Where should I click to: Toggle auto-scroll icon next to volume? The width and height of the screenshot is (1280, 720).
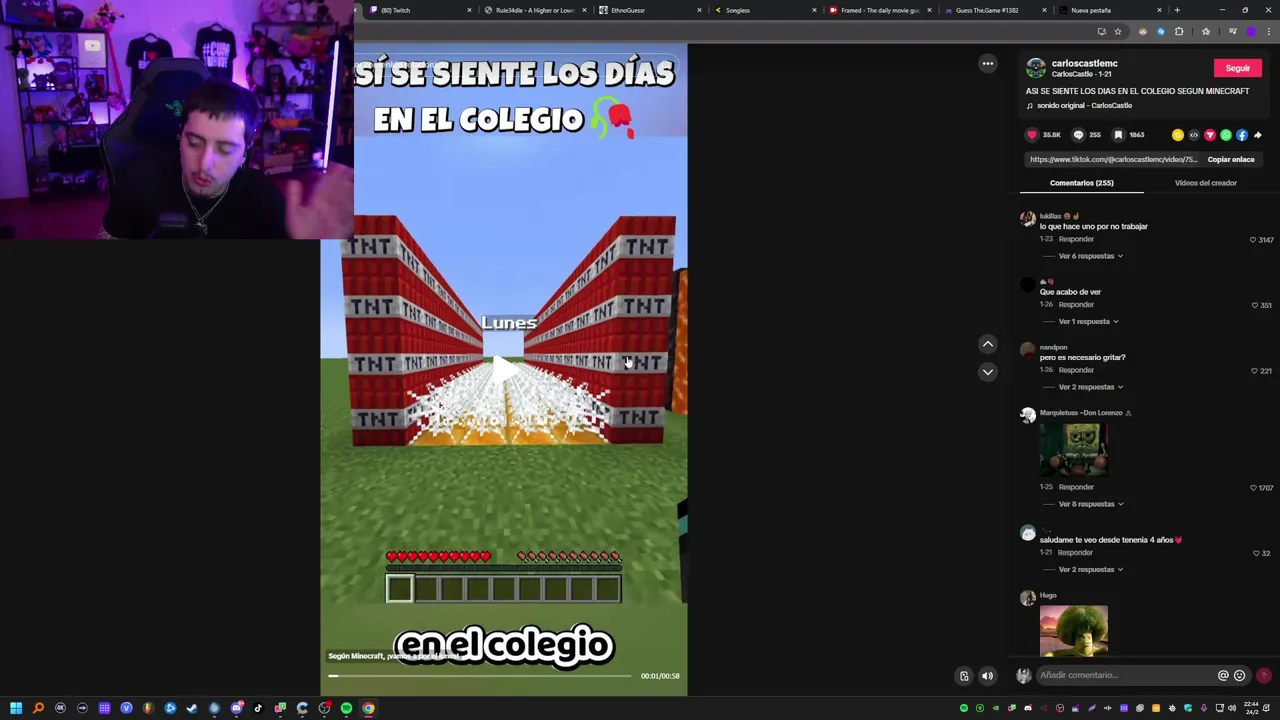click(x=964, y=676)
